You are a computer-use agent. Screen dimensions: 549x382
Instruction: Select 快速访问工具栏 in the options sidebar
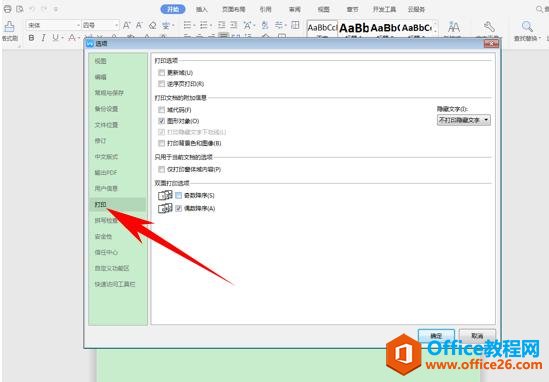coord(115,284)
